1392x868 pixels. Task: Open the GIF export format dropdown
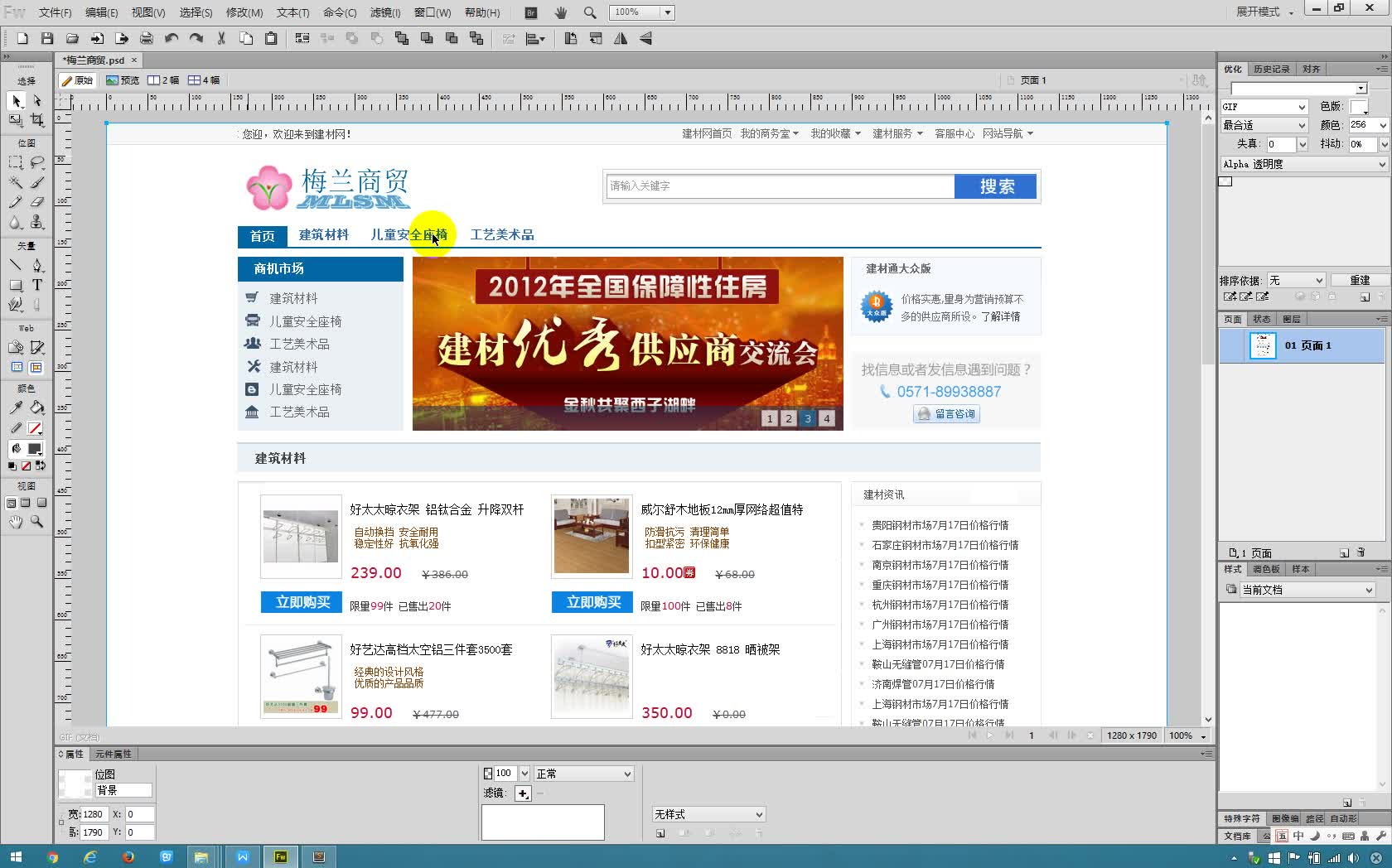[1263, 106]
